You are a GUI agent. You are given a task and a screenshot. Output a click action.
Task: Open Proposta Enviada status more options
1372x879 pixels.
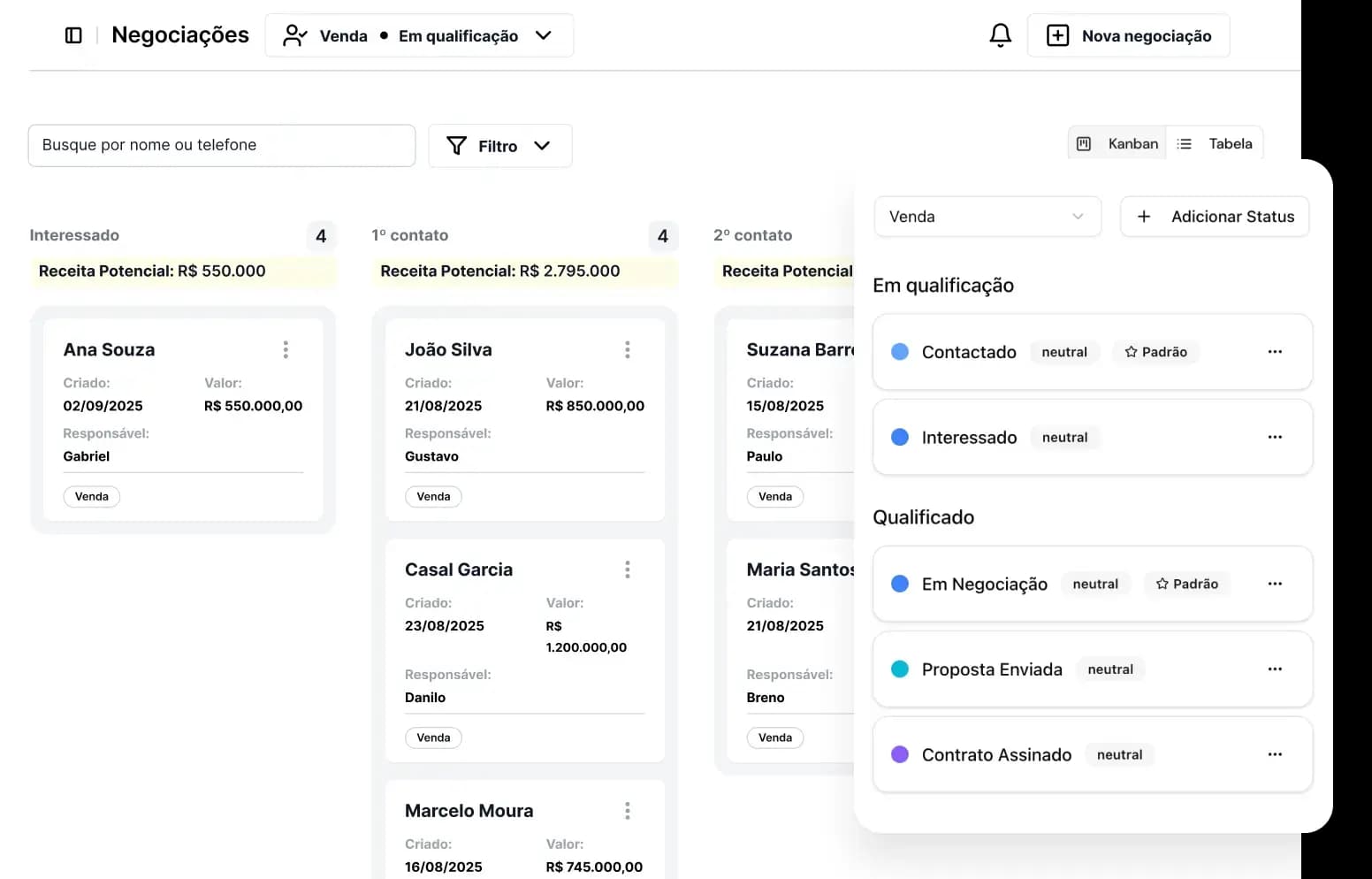click(1275, 669)
